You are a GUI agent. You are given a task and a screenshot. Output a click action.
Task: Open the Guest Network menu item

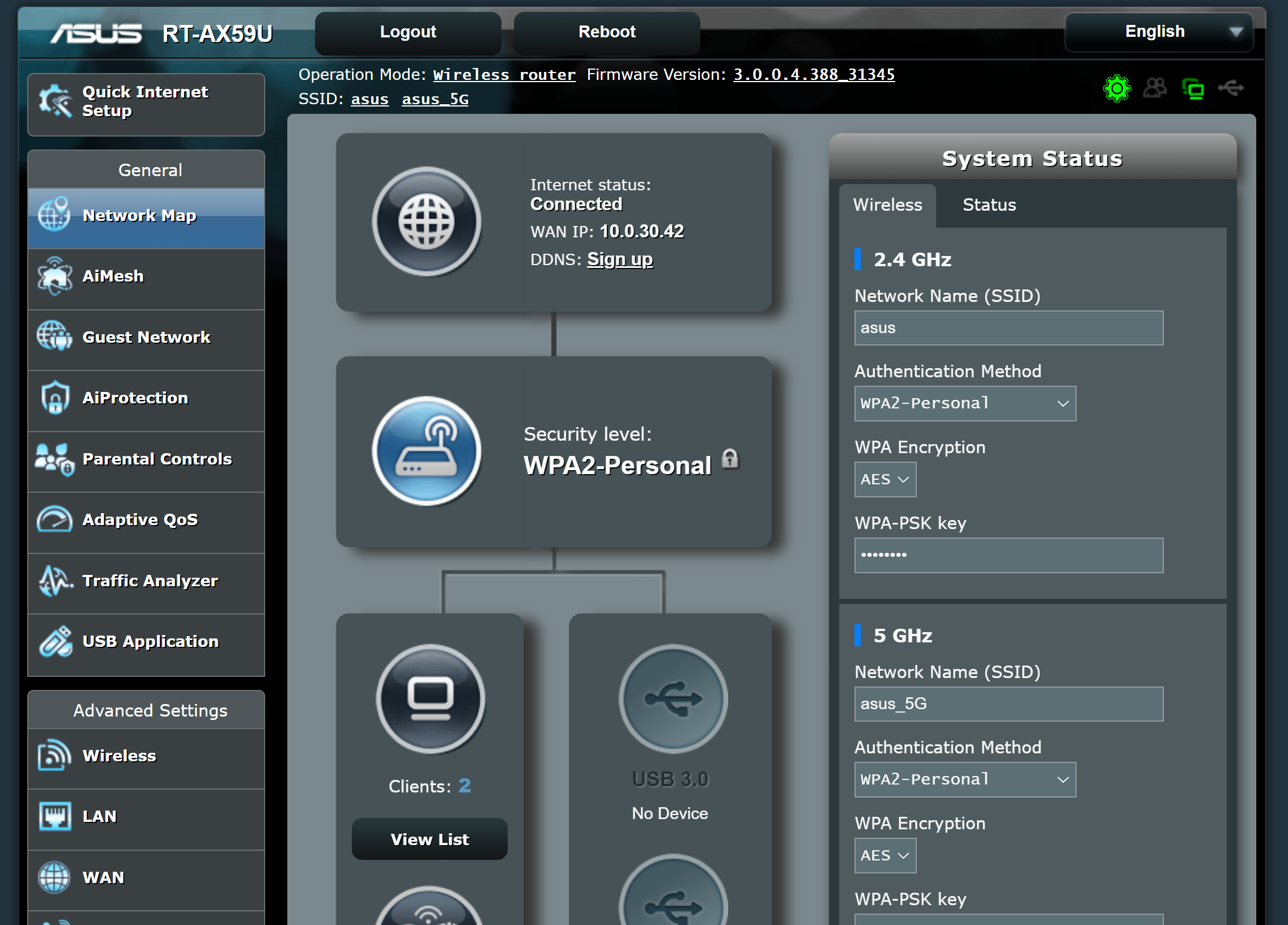tap(146, 340)
